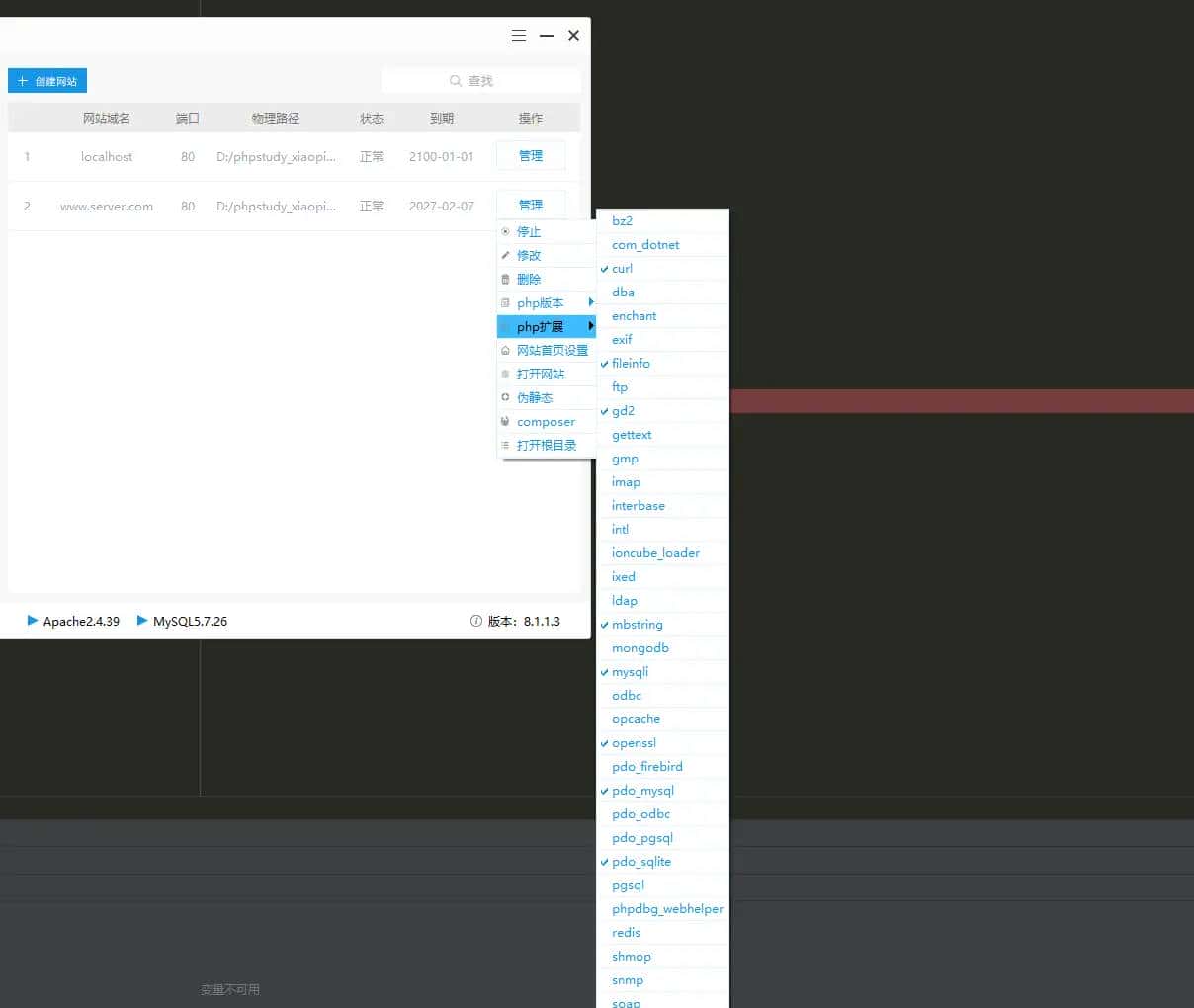Image resolution: width=1194 pixels, height=1008 pixels.
Task: Click the trash icon beside 删除
Action: (x=507, y=279)
